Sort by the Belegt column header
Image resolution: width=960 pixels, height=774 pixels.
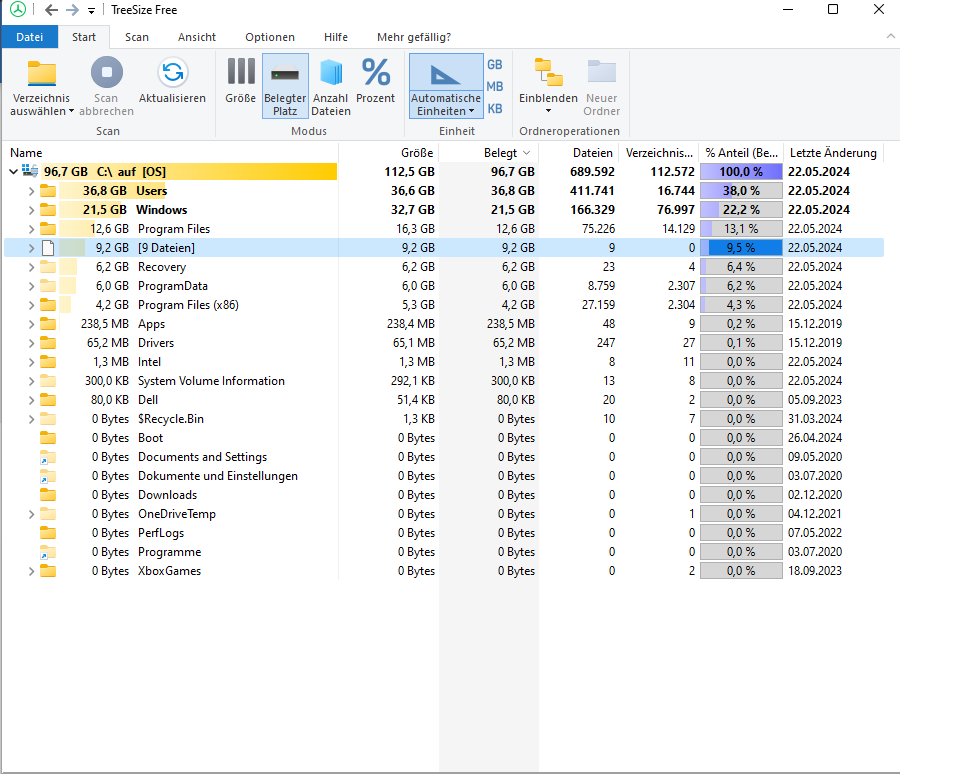coord(489,152)
